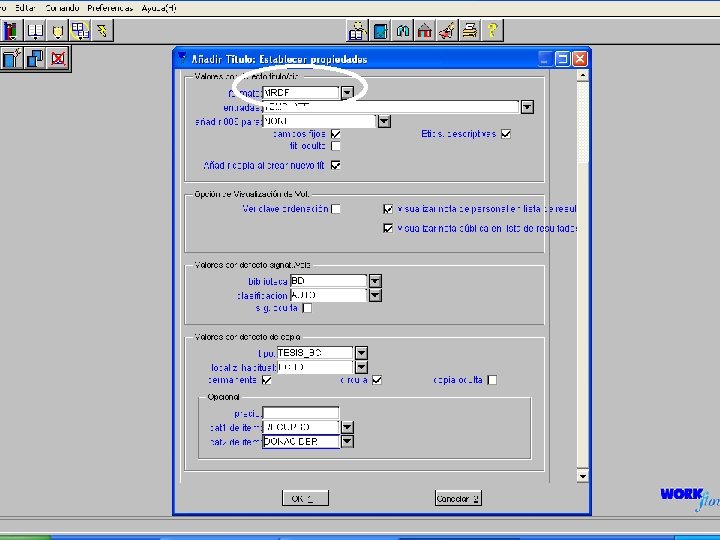Open the formato dropdown arrow
Screen dimensions: 720x540
[x=347, y=93]
